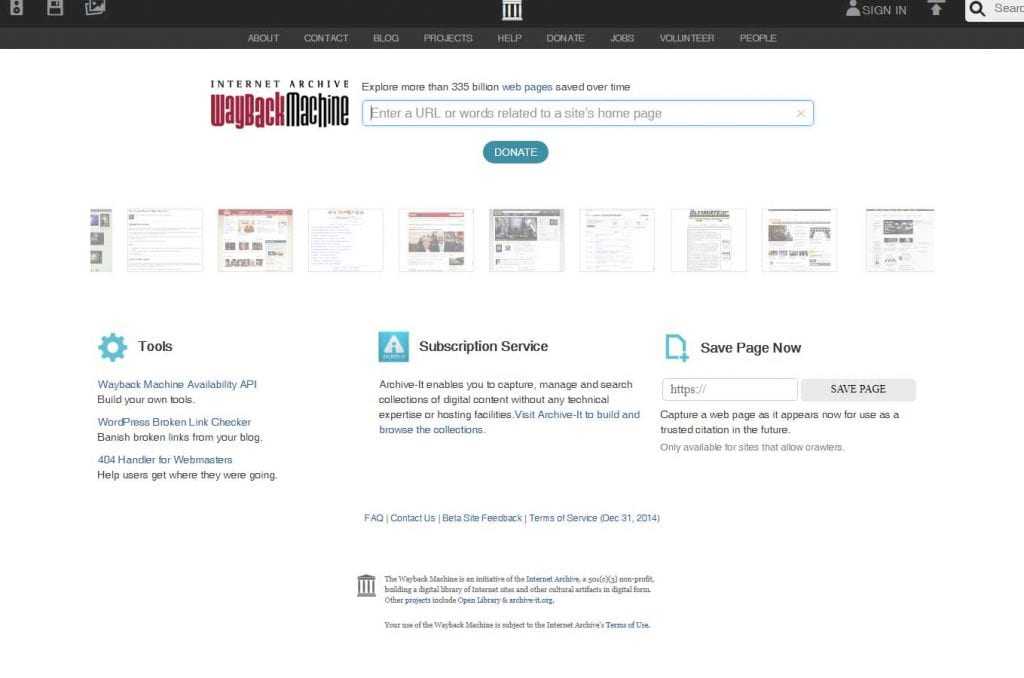This screenshot has width=1024, height=678.
Task: Open 404 Handler for Webmasters link
Action: (165, 460)
